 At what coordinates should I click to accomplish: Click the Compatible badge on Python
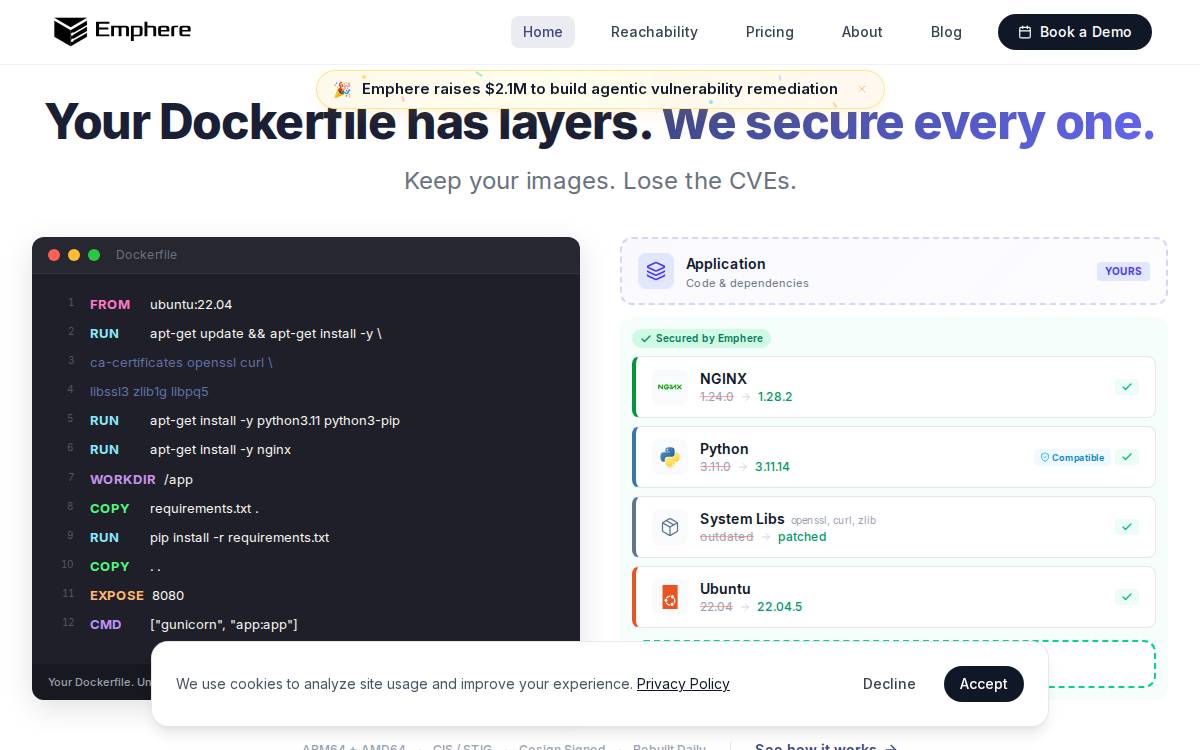click(1072, 457)
